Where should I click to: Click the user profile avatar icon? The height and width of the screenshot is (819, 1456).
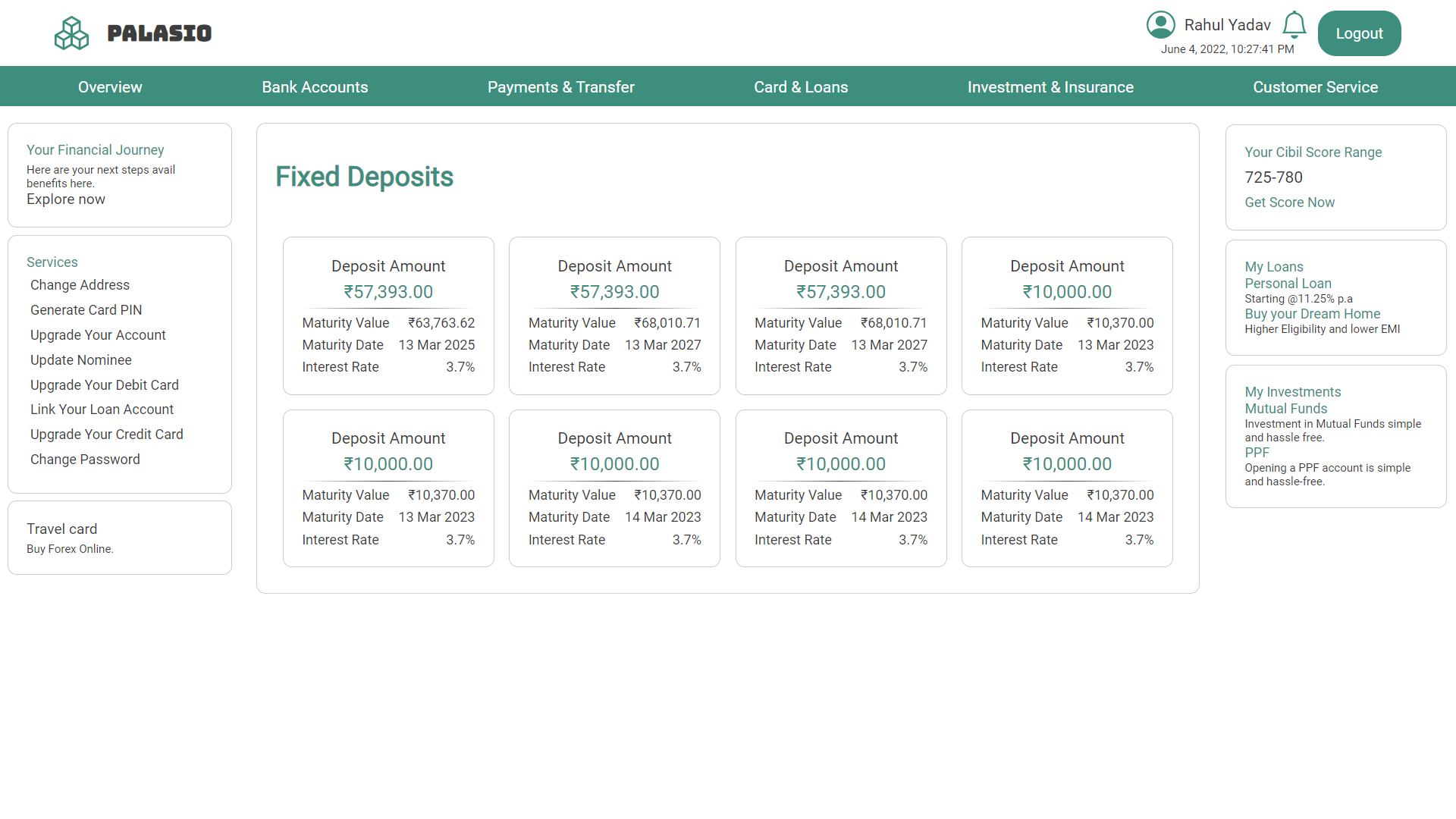pyautogui.click(x=1160, y=25)
